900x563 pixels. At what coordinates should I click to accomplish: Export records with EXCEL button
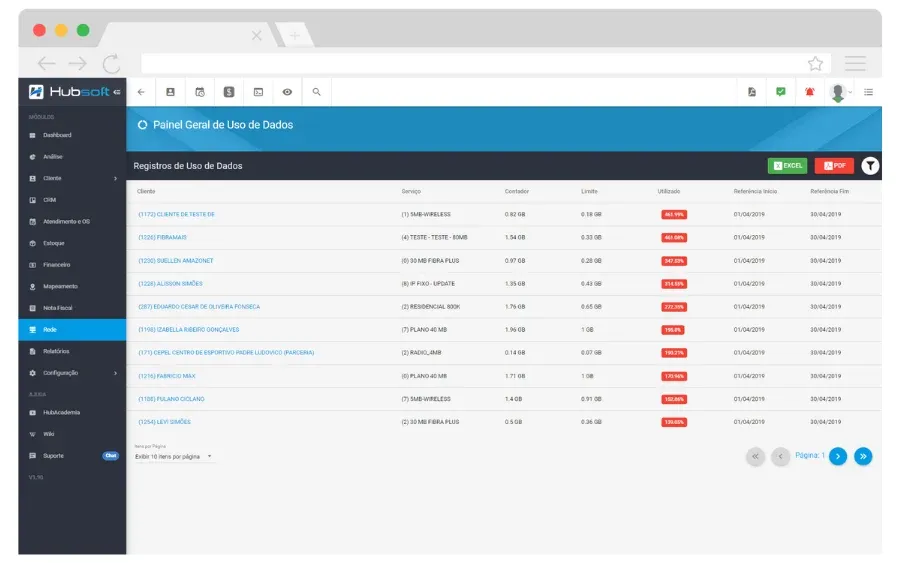click(x=788, y=166)
